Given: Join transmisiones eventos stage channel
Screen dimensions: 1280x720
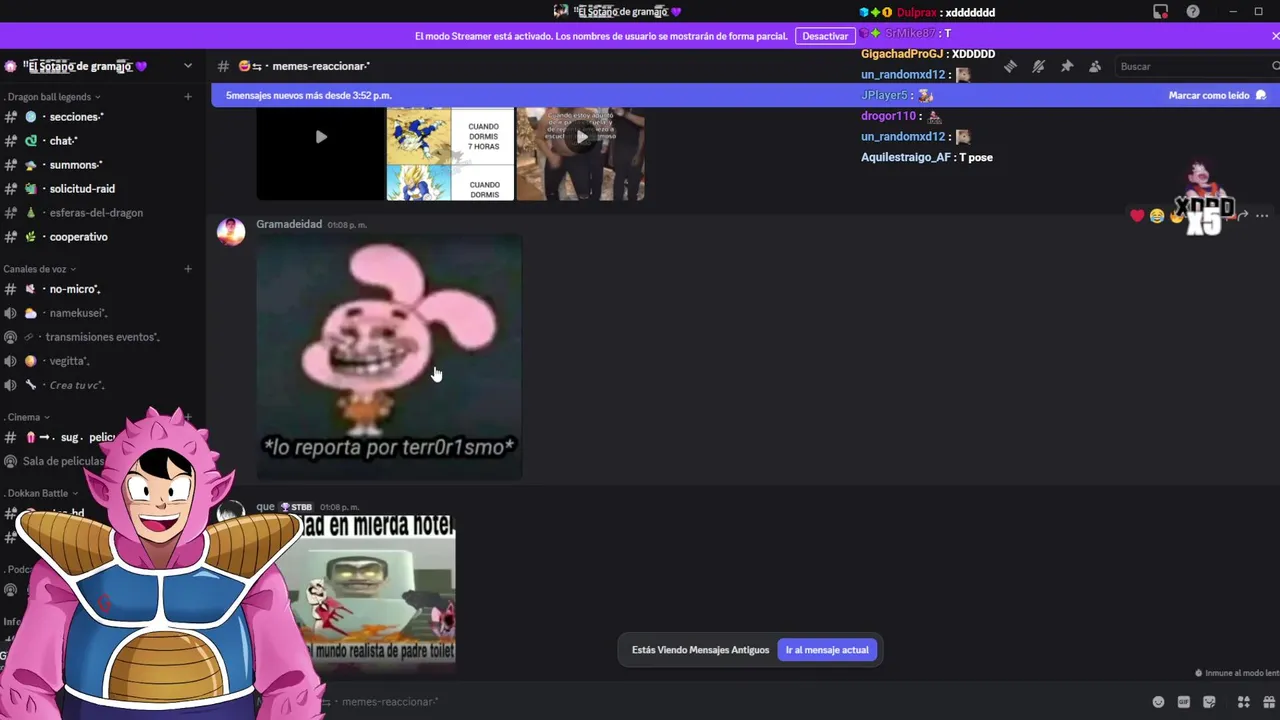Looking at the screenshot, I should (100, 337).
